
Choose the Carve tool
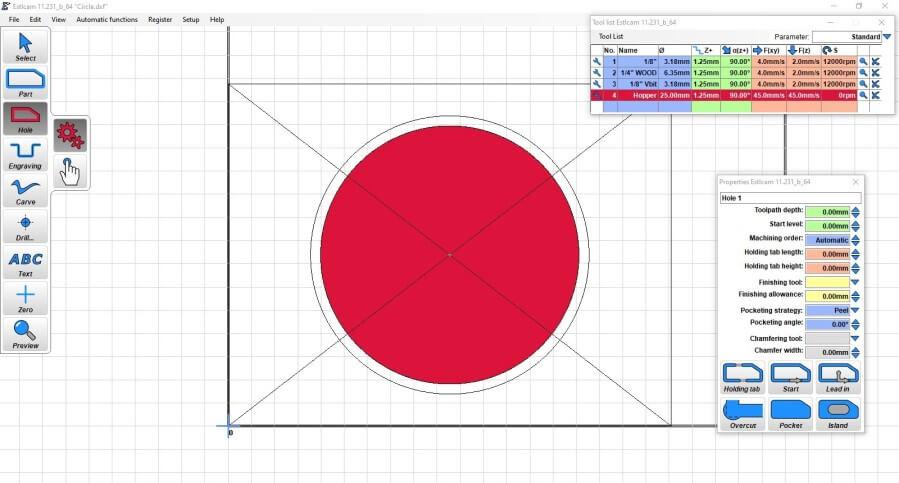(26, 190)
